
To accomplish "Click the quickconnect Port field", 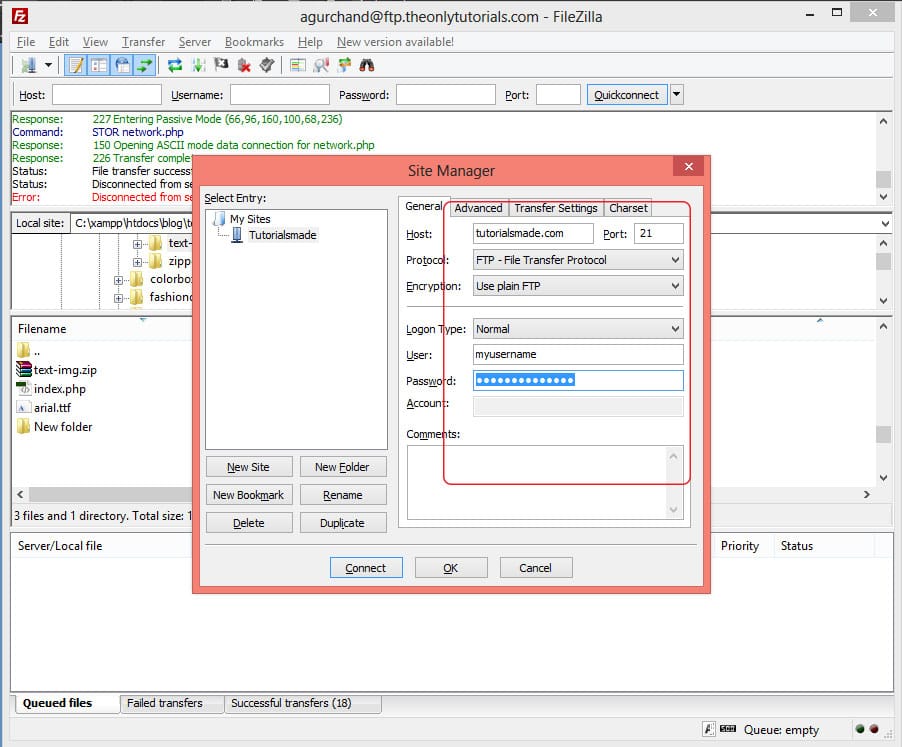I will [558, 95].
